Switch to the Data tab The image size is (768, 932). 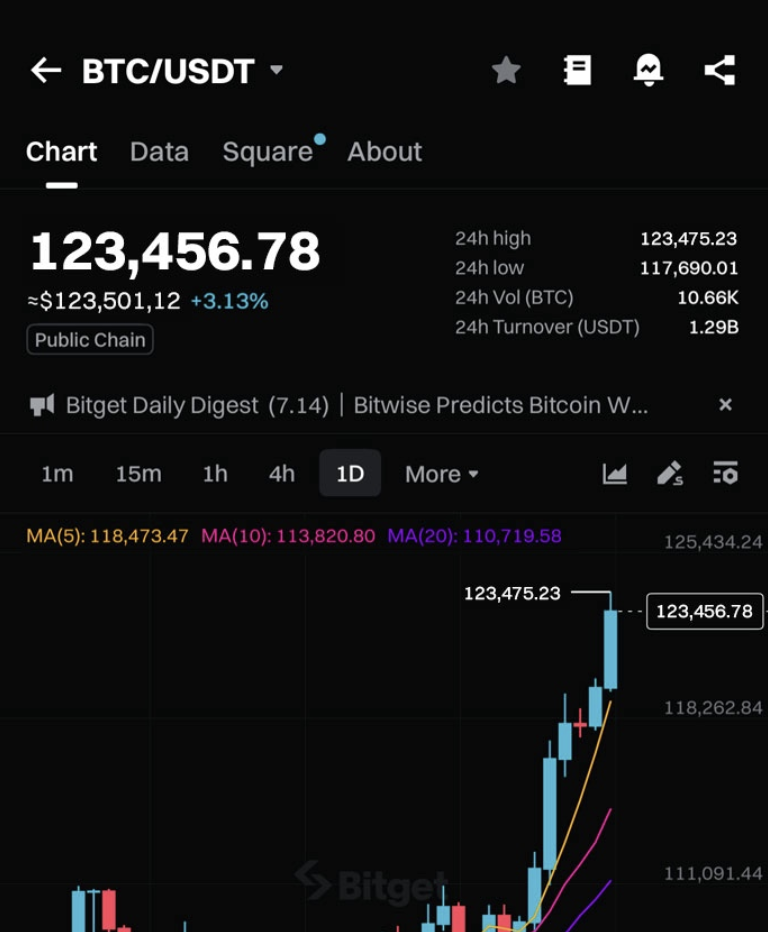point(159,152)
